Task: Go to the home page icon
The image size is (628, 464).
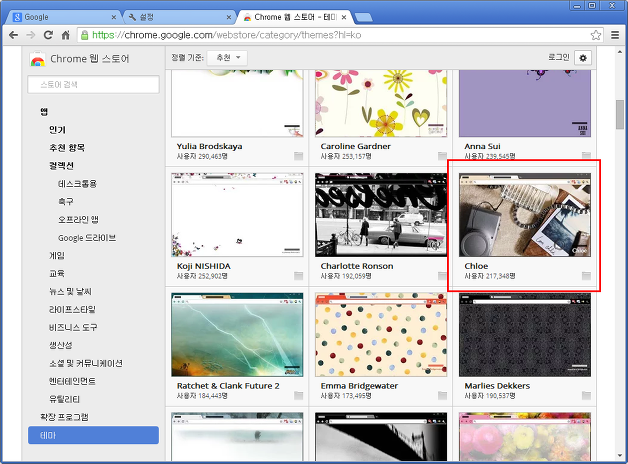Action: (65, 35)
